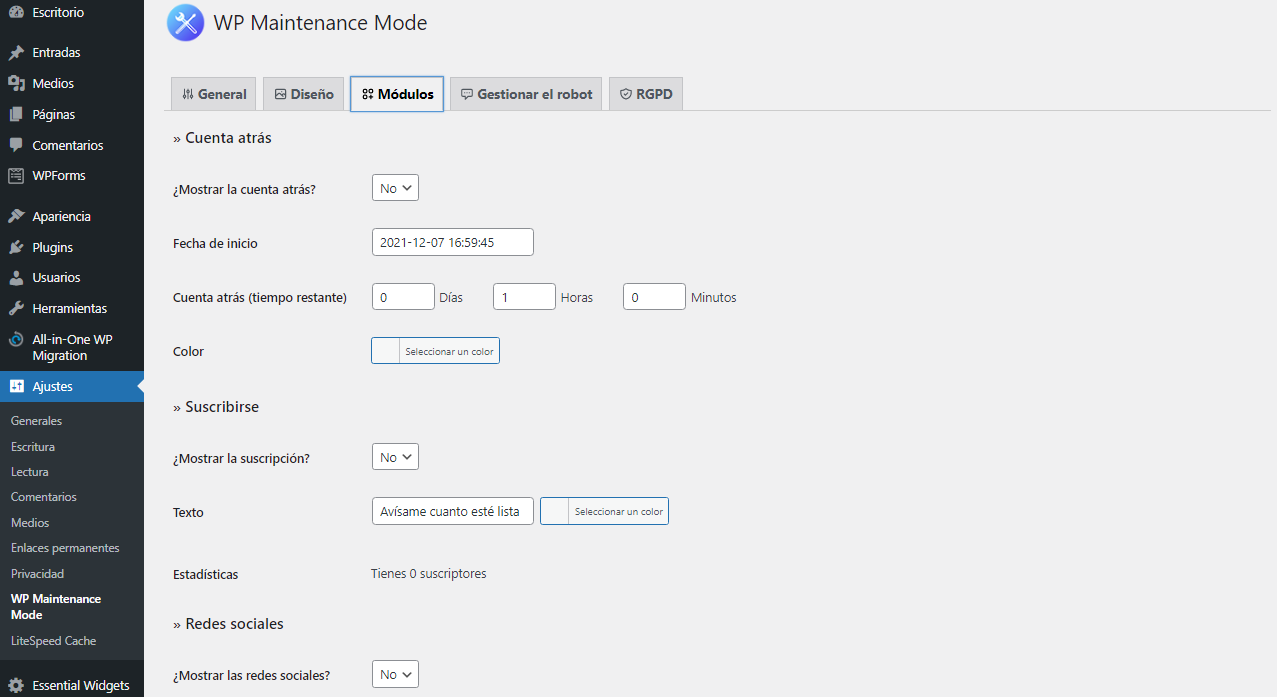Screen dimensions: 1277x697
Task: Switch to the Diseño tab
Action: (303, 93)
